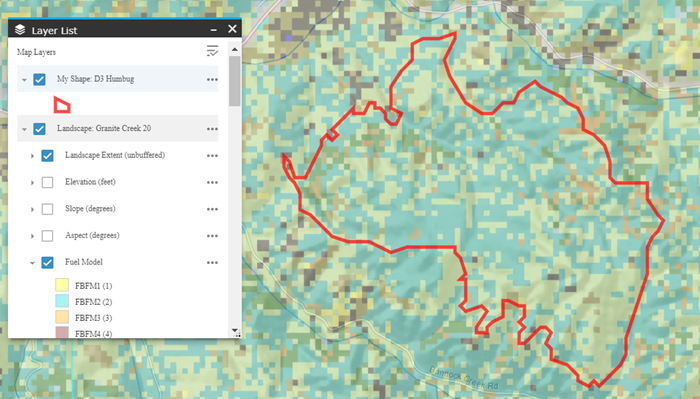Disable the Fuel Model layer
Viewport: 700px width, 399px height.
[47, 262]
